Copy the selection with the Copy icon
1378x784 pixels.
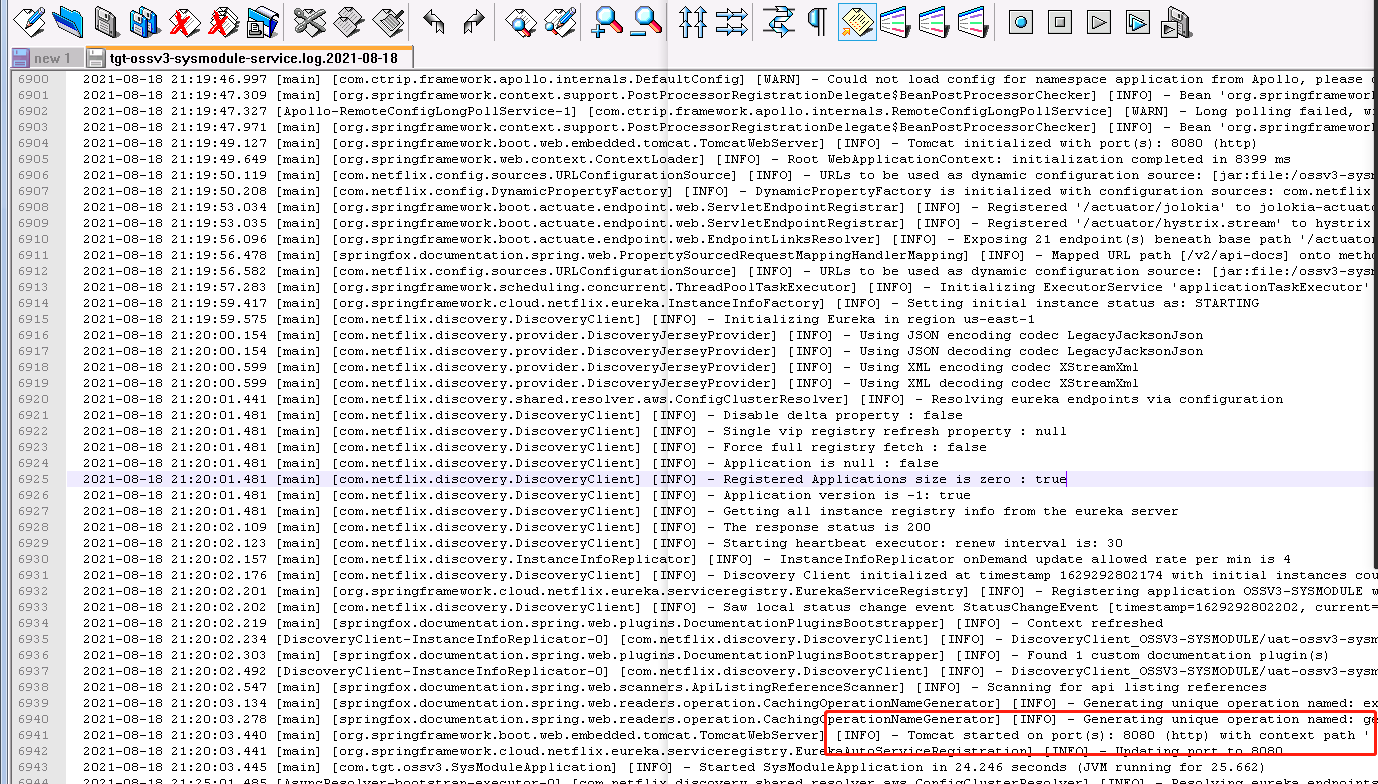pos(349,20)
